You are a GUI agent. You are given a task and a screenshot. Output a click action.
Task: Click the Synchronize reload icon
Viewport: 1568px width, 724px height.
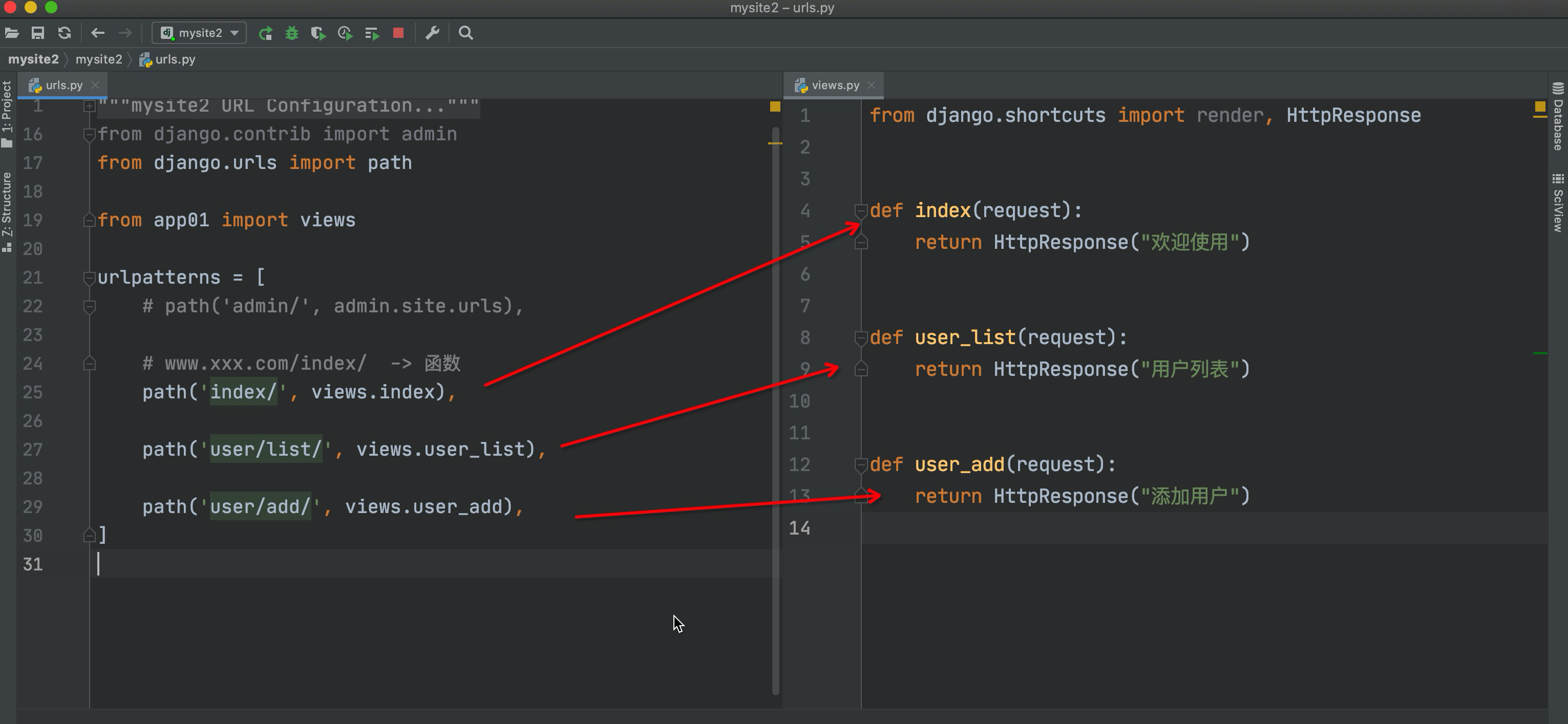(65, 33)
